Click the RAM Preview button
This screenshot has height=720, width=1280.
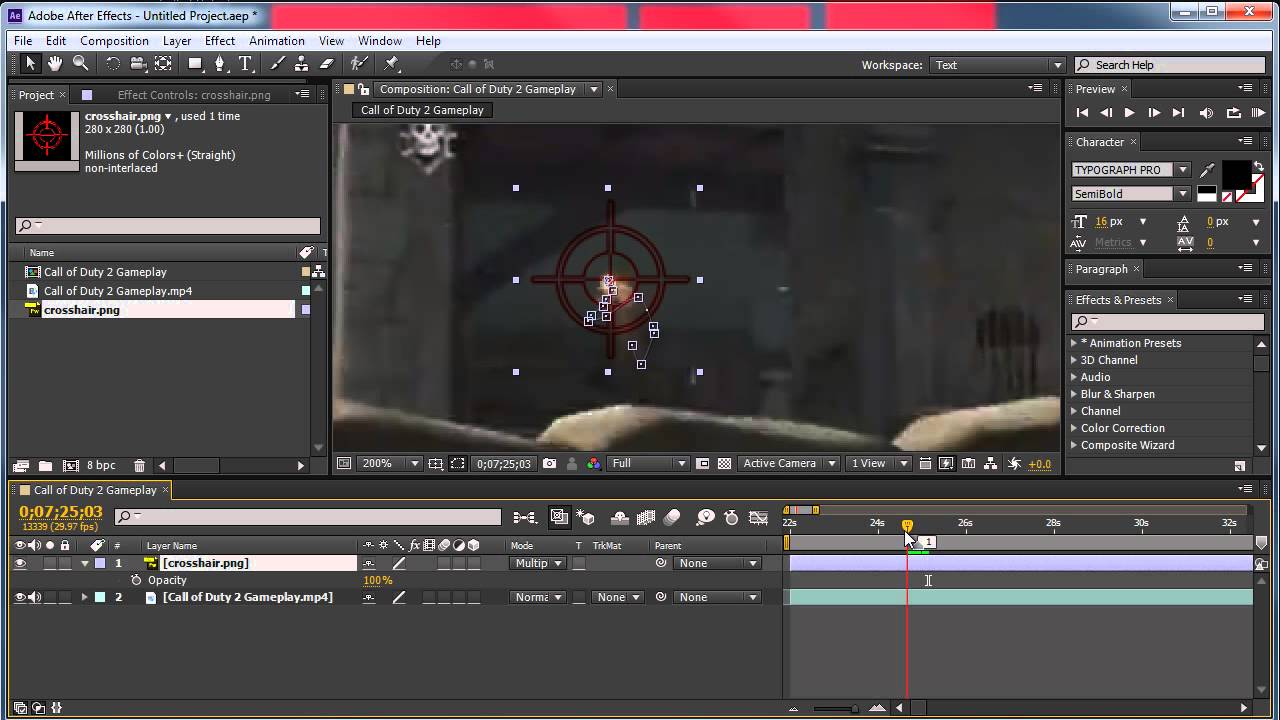tap(1258, 113)
